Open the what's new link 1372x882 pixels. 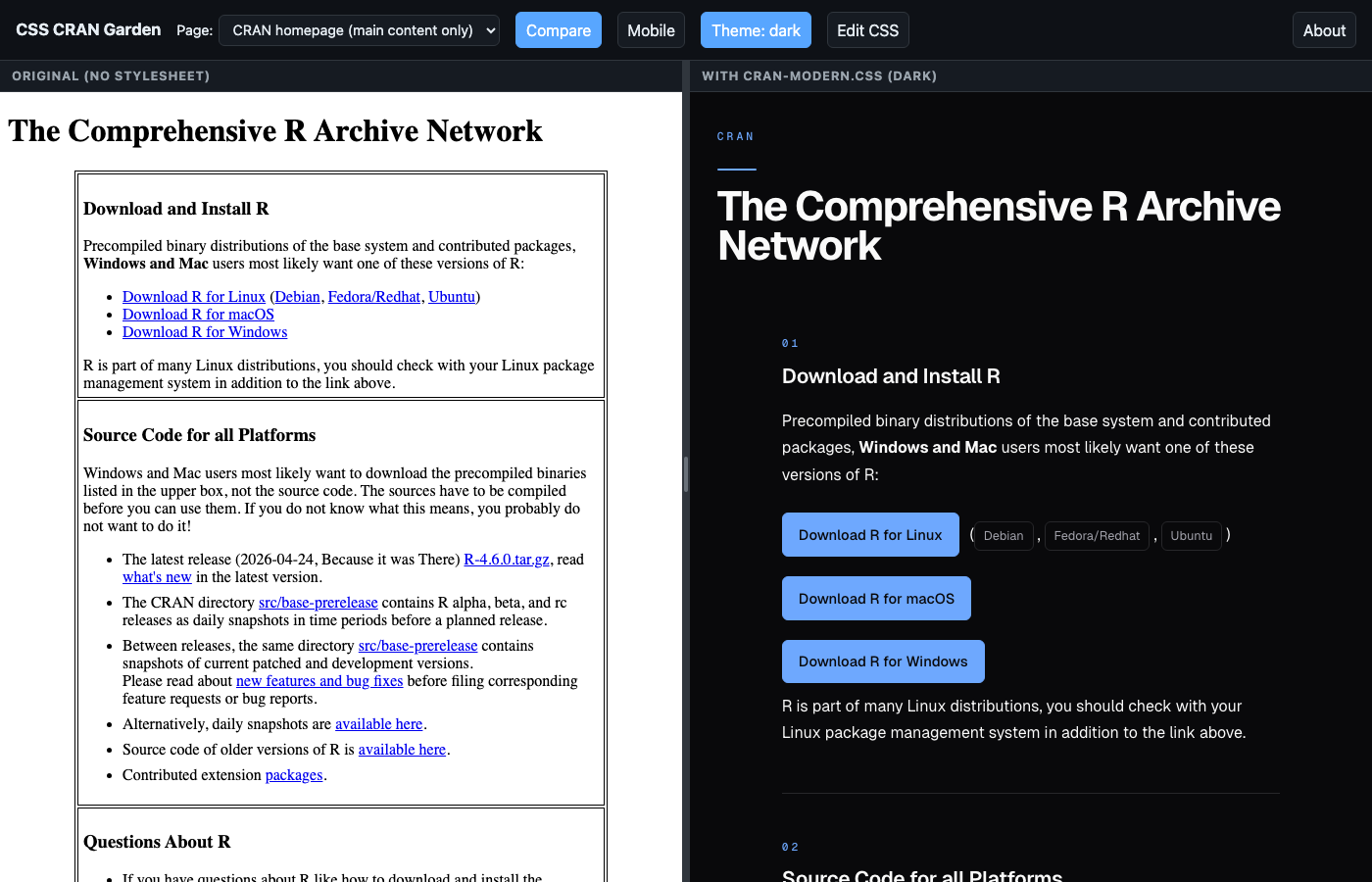pos(157,577)
